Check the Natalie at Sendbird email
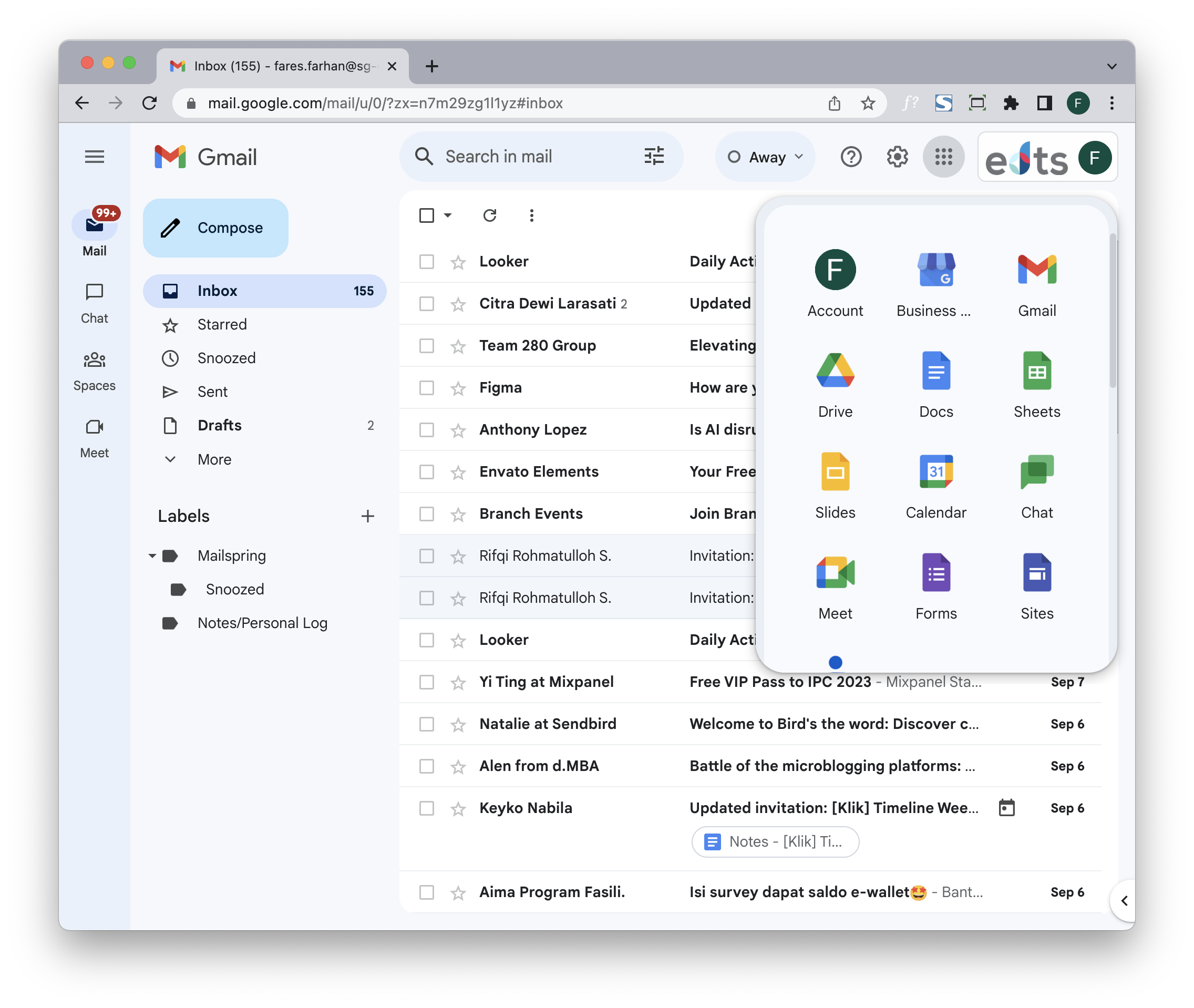 point(426,724)
